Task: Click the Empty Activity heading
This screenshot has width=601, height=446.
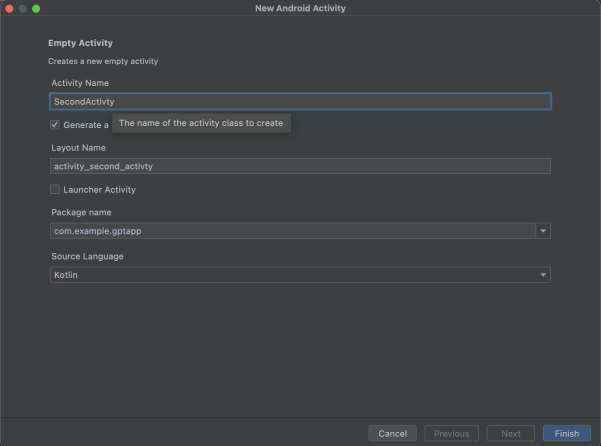Action: click(80, 43)
